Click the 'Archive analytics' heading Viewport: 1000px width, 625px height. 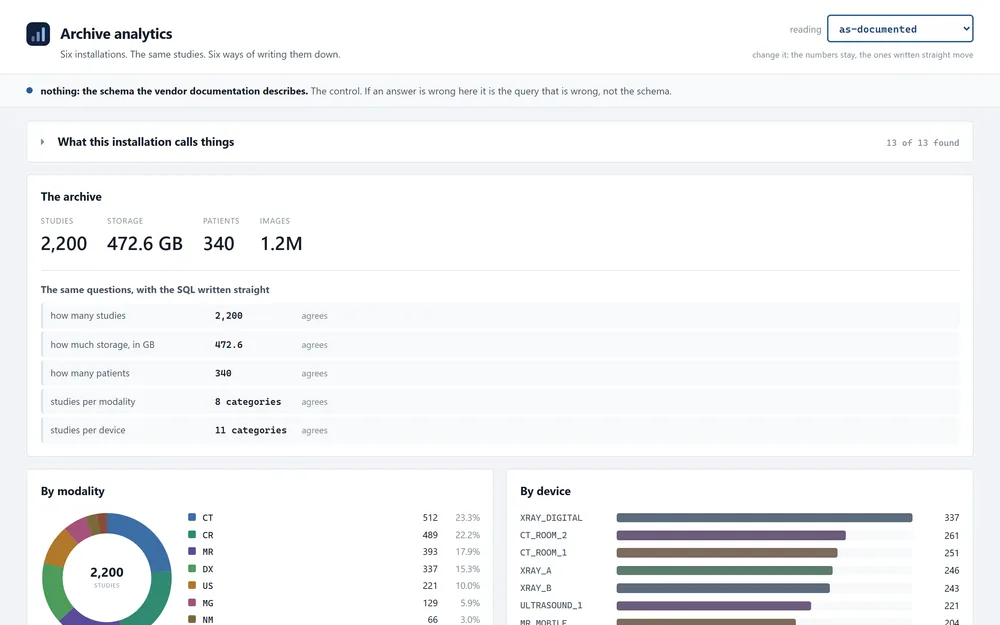(116, 34)
